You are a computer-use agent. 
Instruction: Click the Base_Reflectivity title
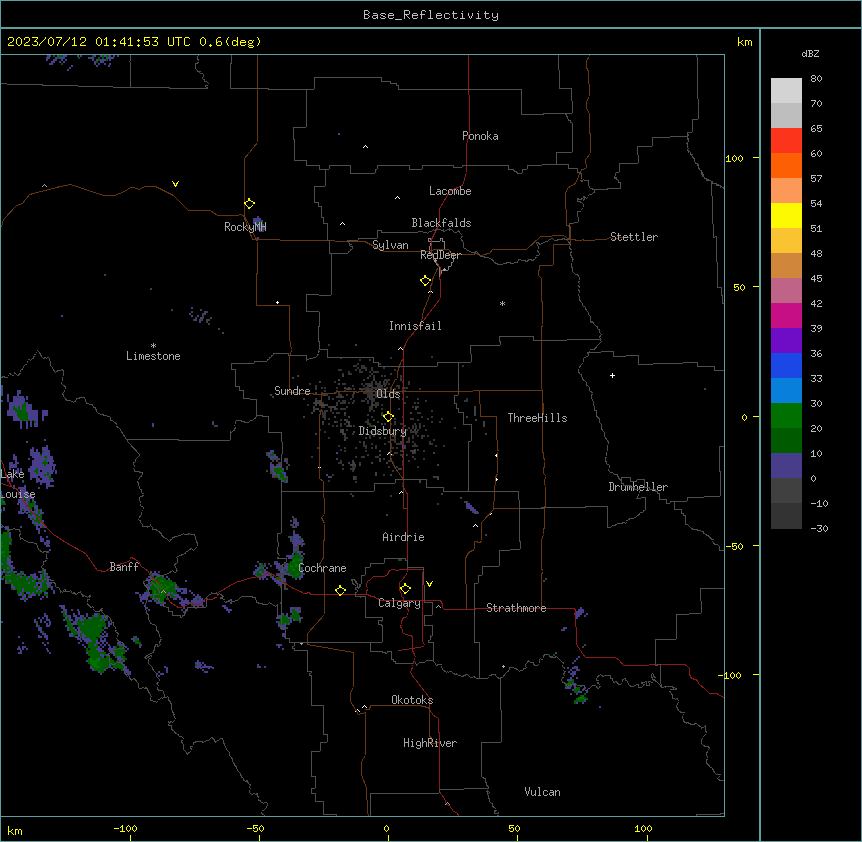point(431,15)
